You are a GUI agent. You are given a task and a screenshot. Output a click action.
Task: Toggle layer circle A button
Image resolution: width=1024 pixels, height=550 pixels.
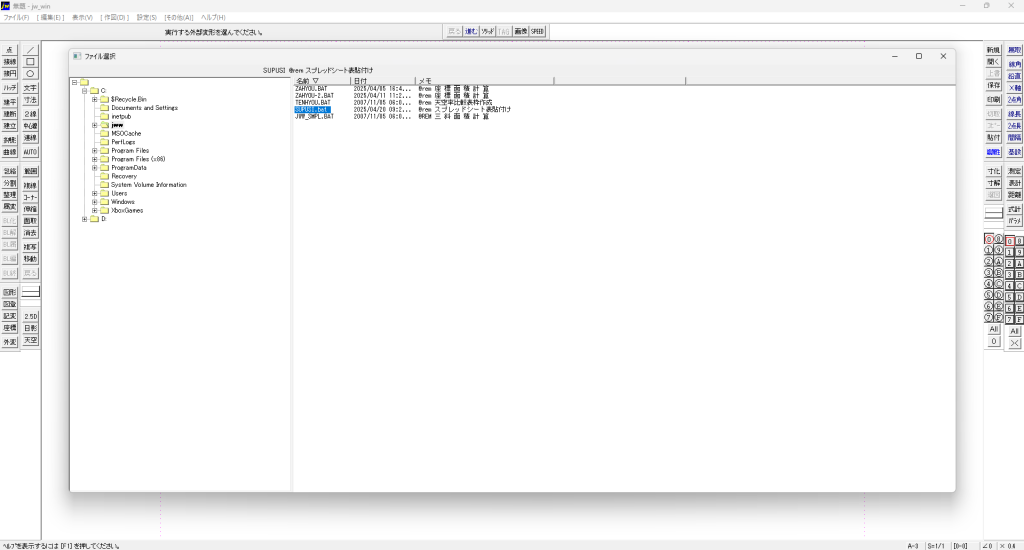999,262
